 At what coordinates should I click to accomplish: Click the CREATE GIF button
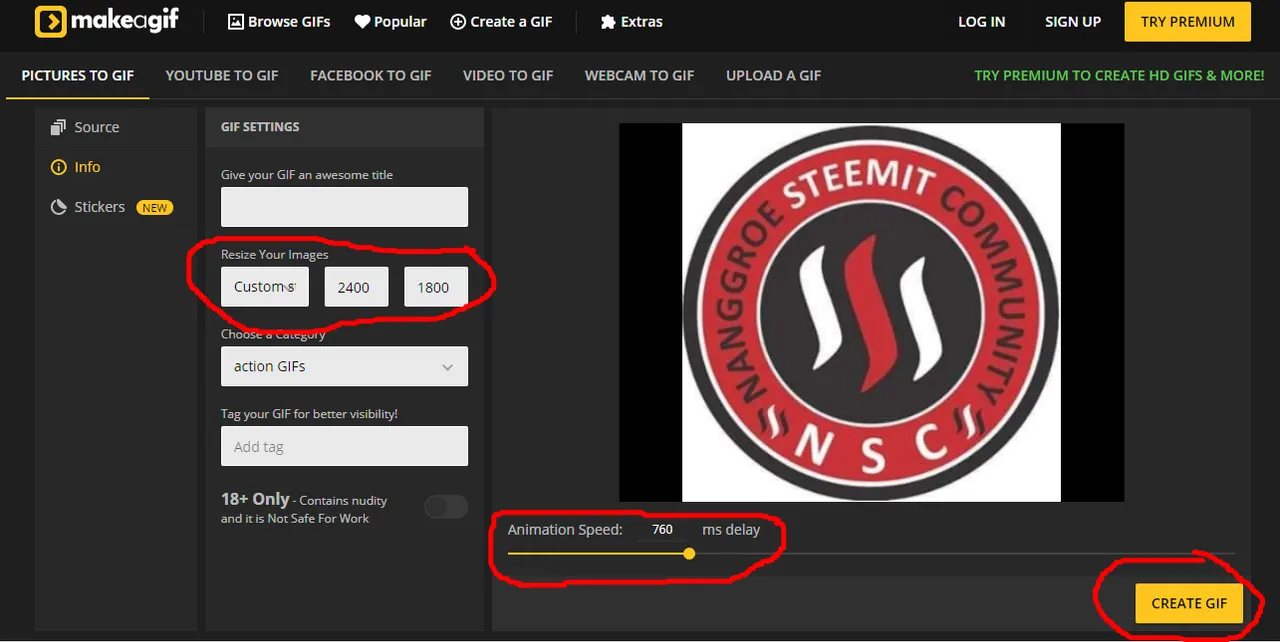pyautogui.click(x=1189, y=603)
